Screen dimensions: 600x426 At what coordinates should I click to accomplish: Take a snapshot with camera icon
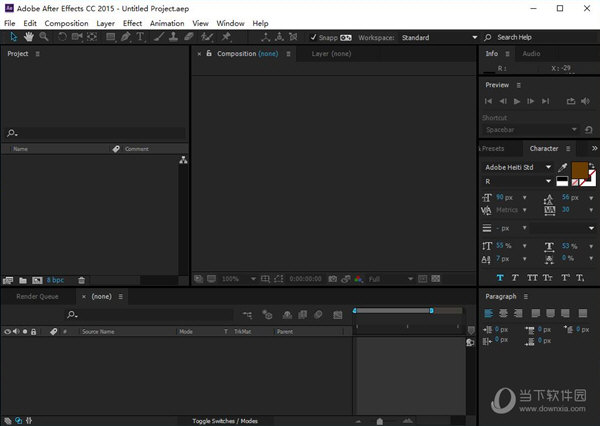(x=333, y=279)
